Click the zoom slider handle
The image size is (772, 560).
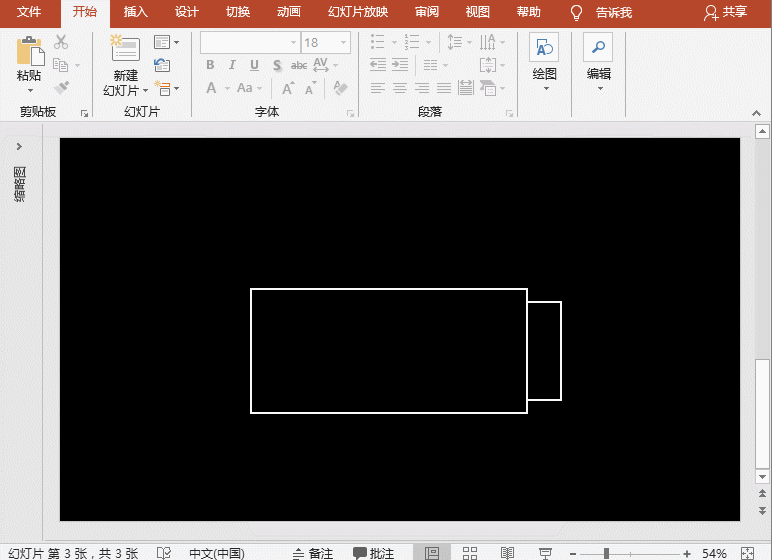[x=607, y=553]
